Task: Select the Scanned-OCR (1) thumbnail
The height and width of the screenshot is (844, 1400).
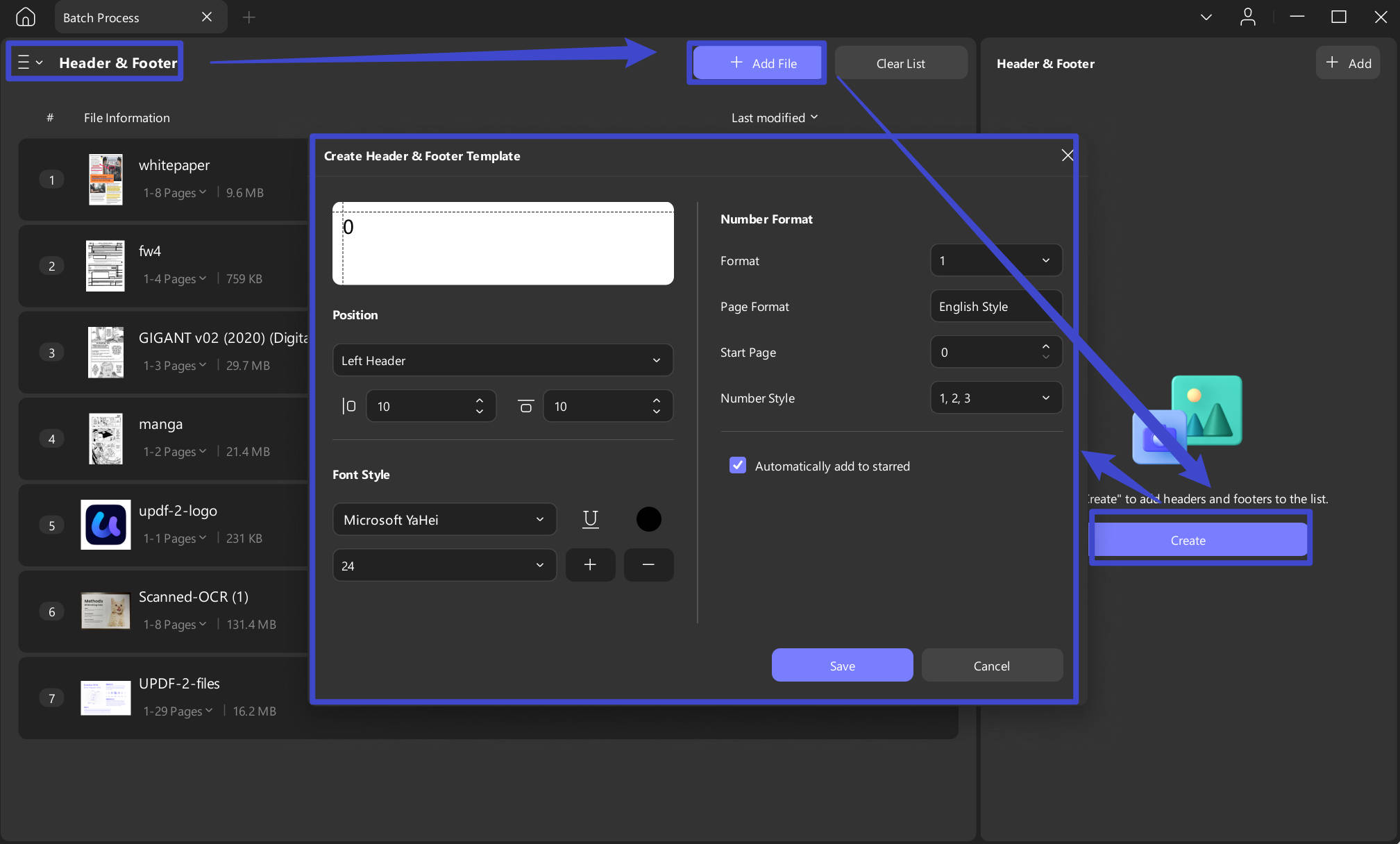Action: pos(106,611)
